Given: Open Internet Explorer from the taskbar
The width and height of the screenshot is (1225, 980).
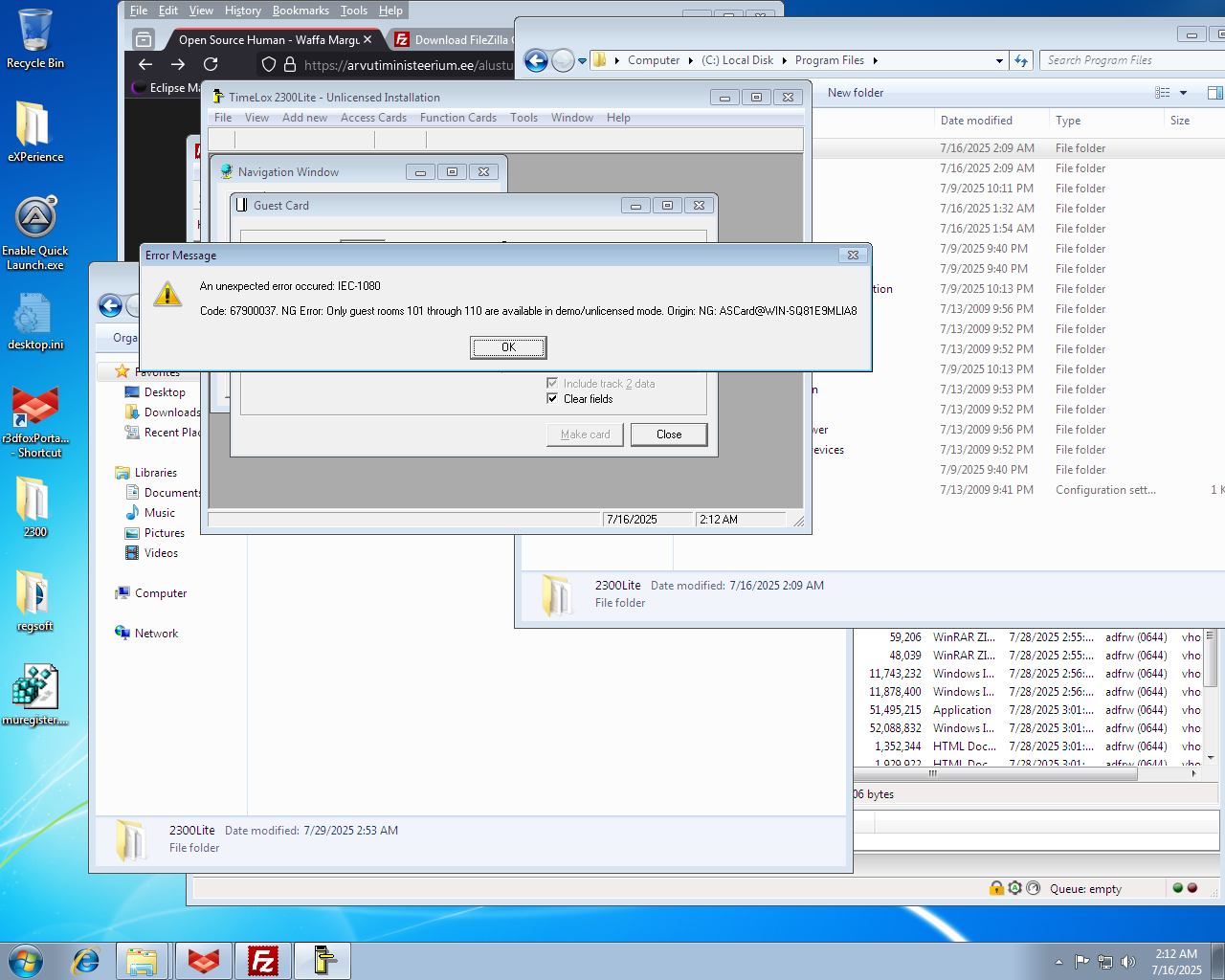Looking at the screenshot, I should (86, 960).
